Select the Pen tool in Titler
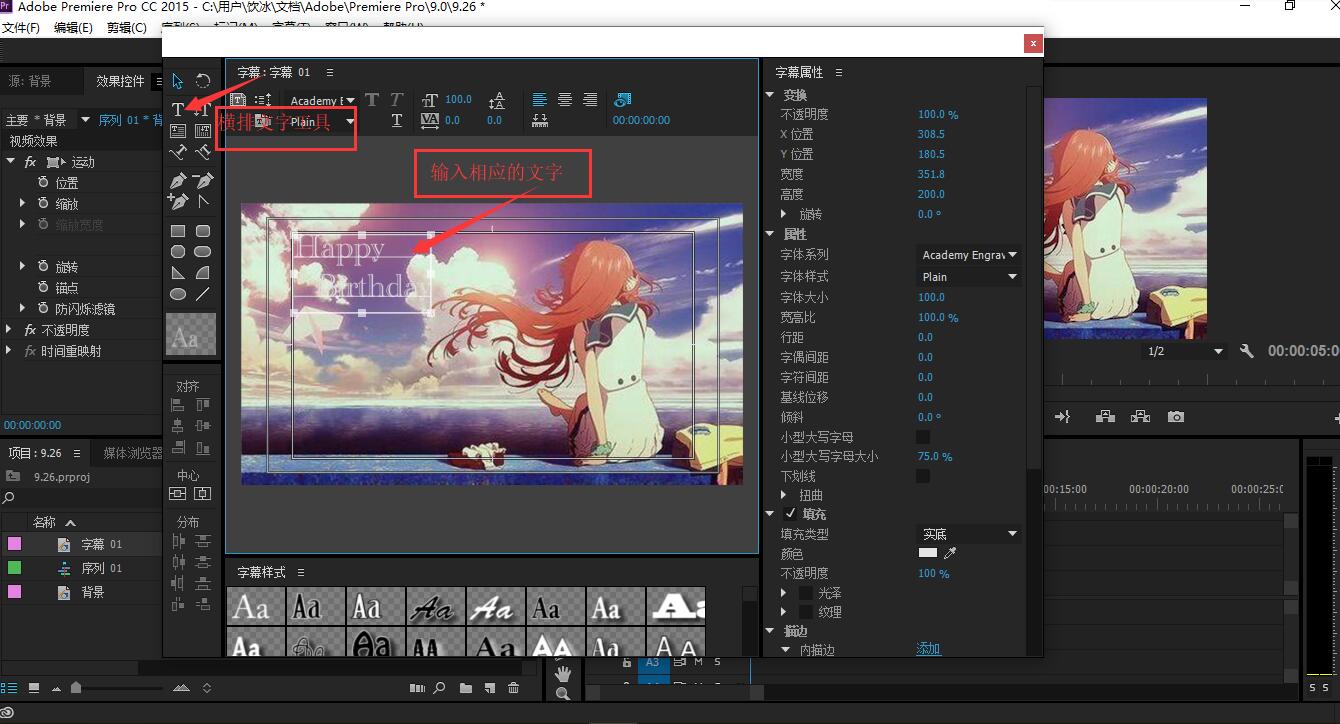Image resolution: width=1340 pixels, height=724 pixels. coord(178,181)
